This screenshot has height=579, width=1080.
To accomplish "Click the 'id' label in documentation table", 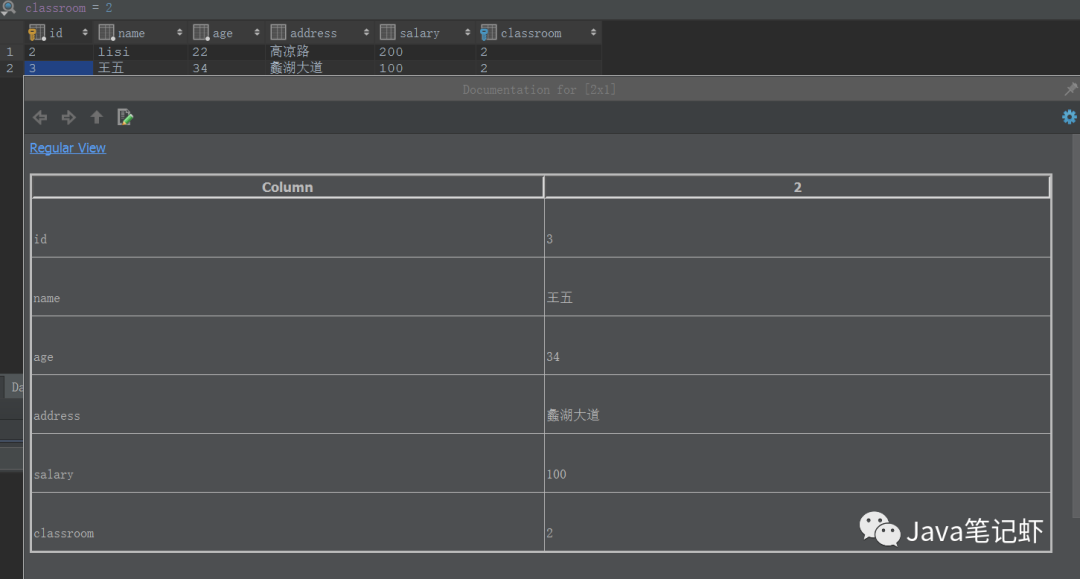I will [41, 239].
